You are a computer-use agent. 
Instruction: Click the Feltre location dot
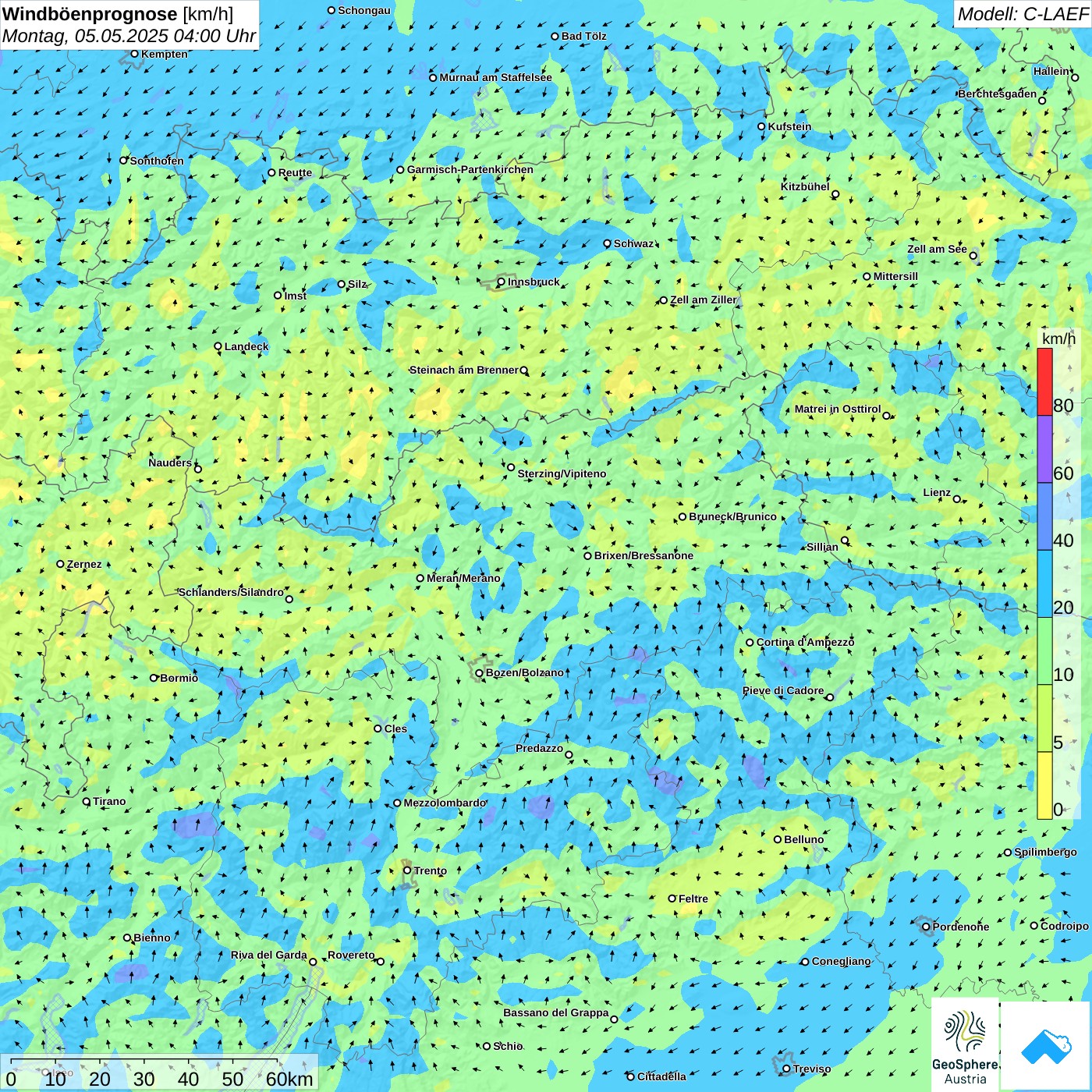click(672, 899)
